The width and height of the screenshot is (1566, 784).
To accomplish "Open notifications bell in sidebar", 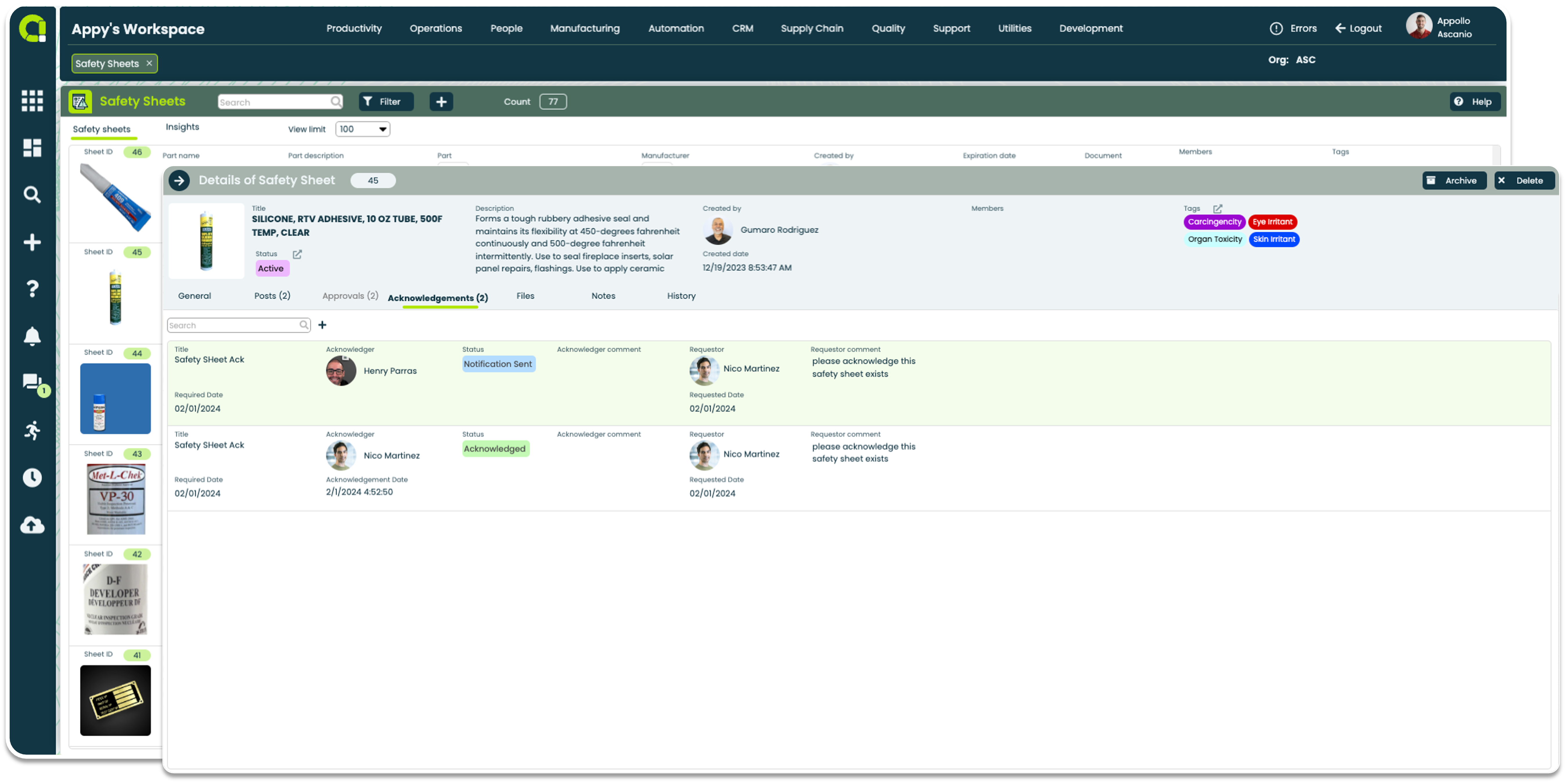I will 32,336.
